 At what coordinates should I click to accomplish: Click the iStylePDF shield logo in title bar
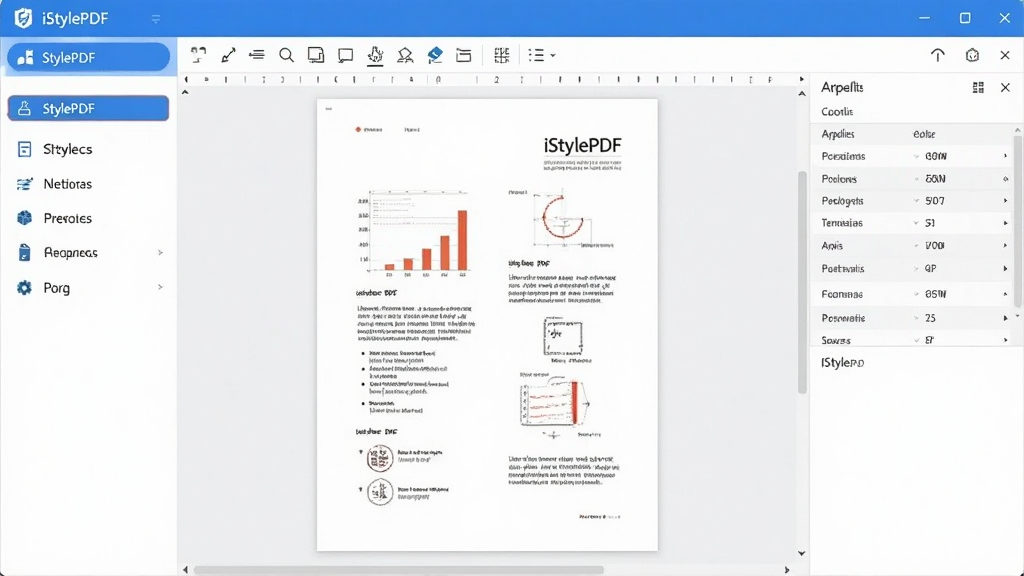click(x=24, y=18)
